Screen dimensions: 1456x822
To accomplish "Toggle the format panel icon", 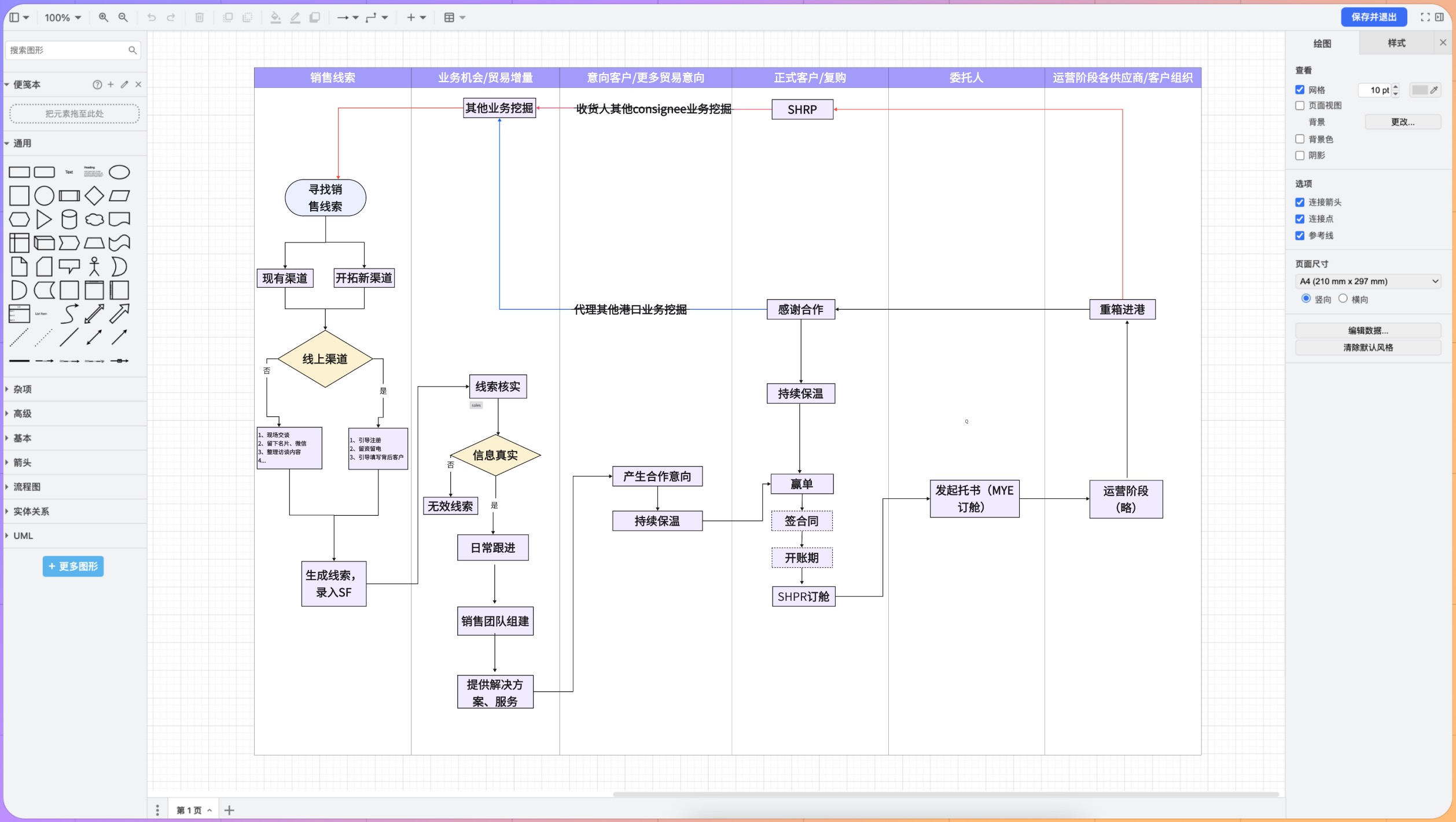I will point(1439,17).
